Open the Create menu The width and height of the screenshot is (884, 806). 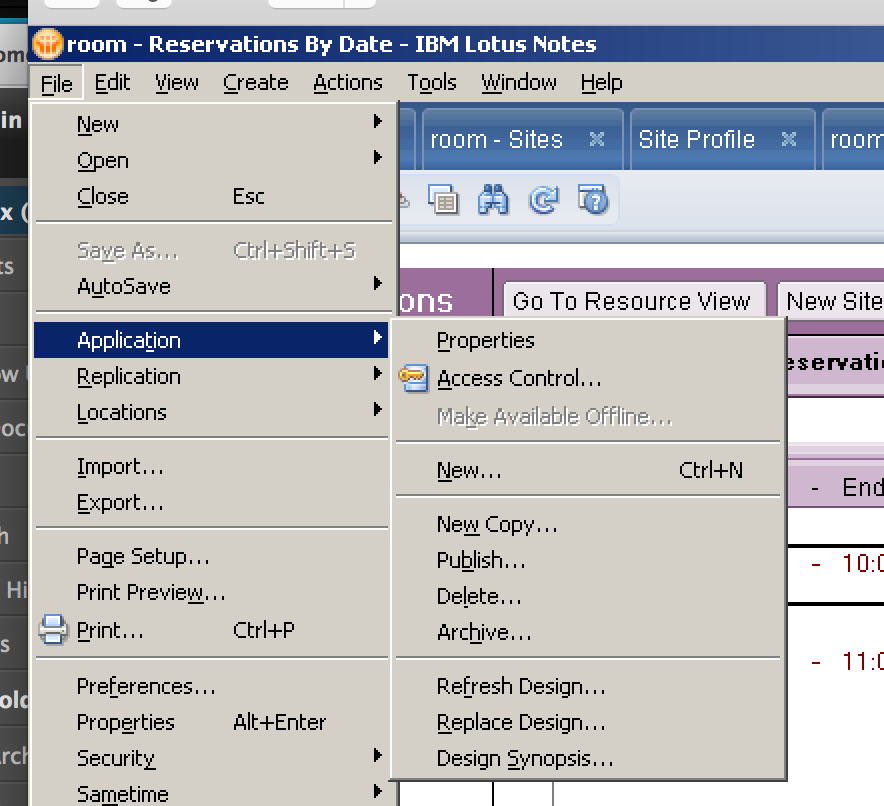(255, 83)
